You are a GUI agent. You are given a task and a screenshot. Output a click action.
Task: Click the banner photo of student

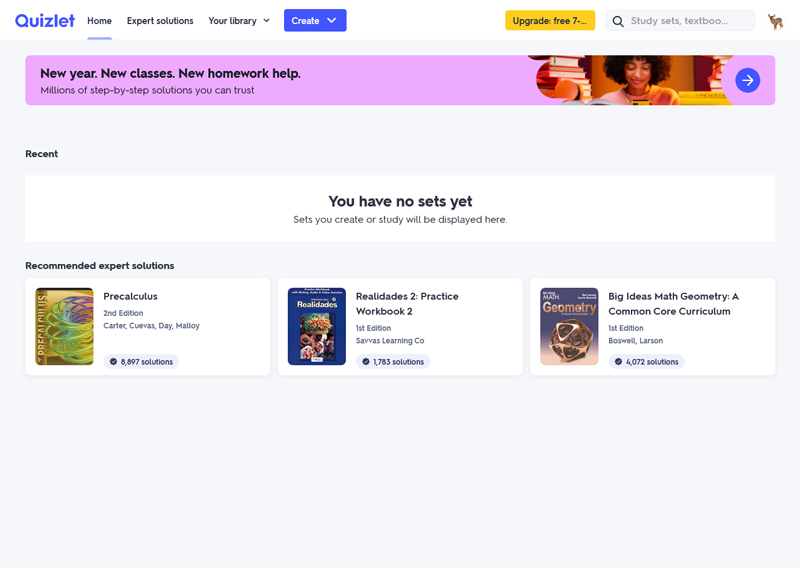634,80
